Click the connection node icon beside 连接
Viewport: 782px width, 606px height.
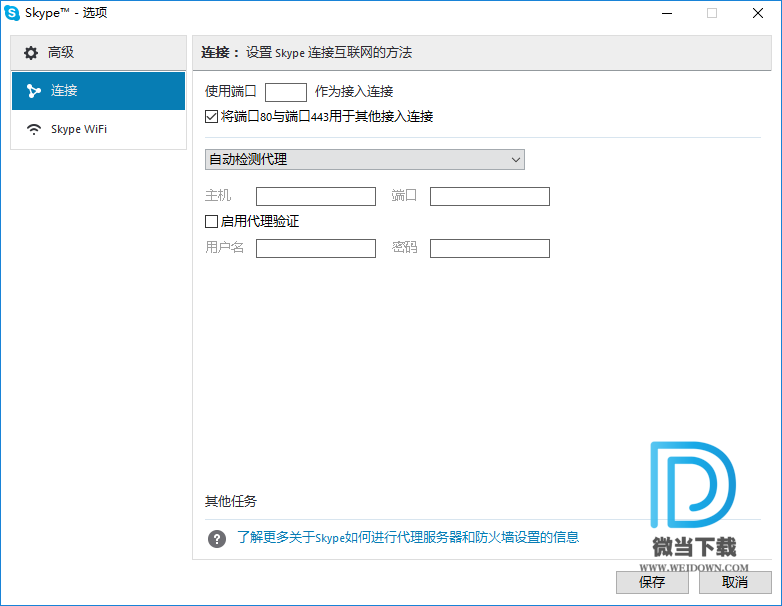(x=34, y=91)
